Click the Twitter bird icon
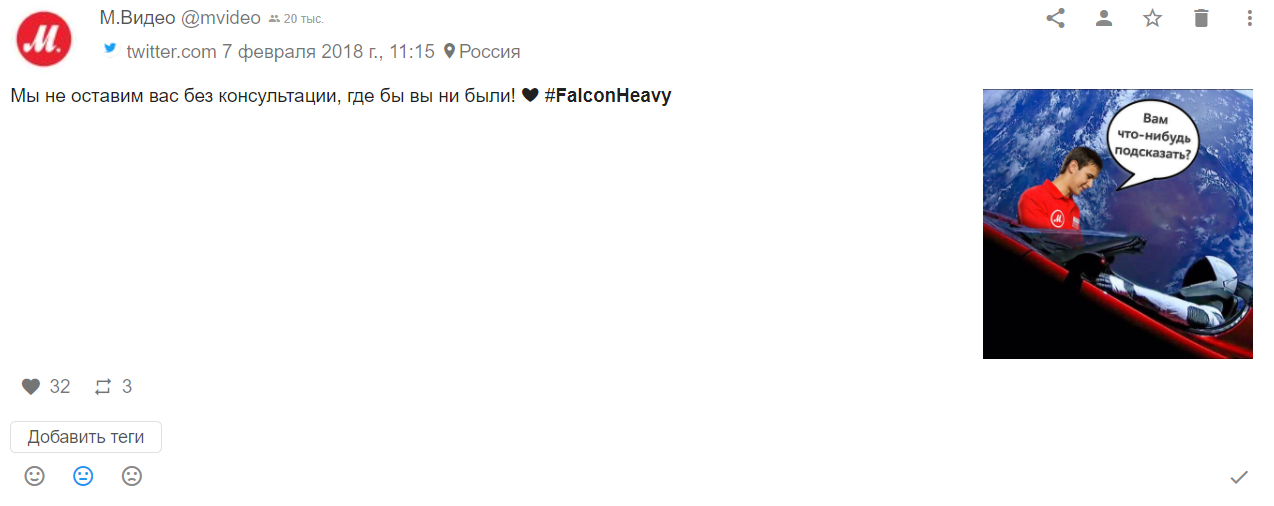The width and height of the screenshot is (1274, 506). click(x=110, y=48)
